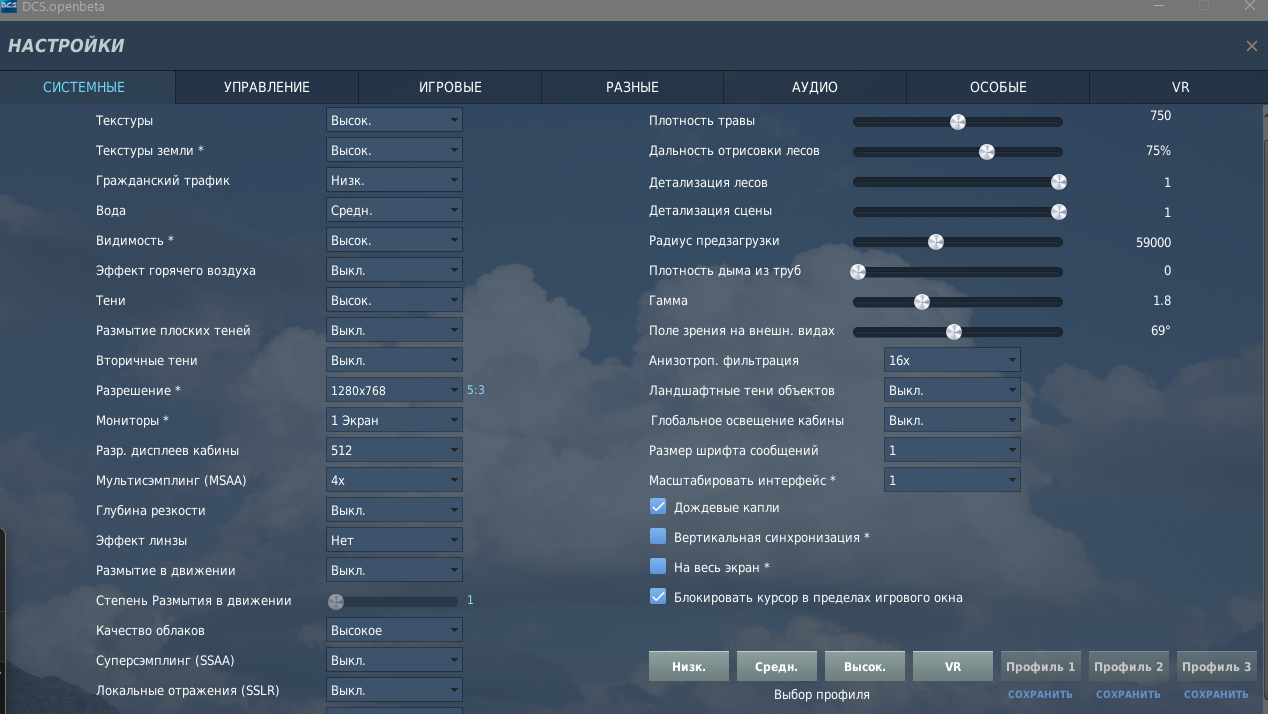This screenshot has height=714, width=1268.
Task: Expand Ландшафтные тени объектов dropdown
Action: coord(952,390)
